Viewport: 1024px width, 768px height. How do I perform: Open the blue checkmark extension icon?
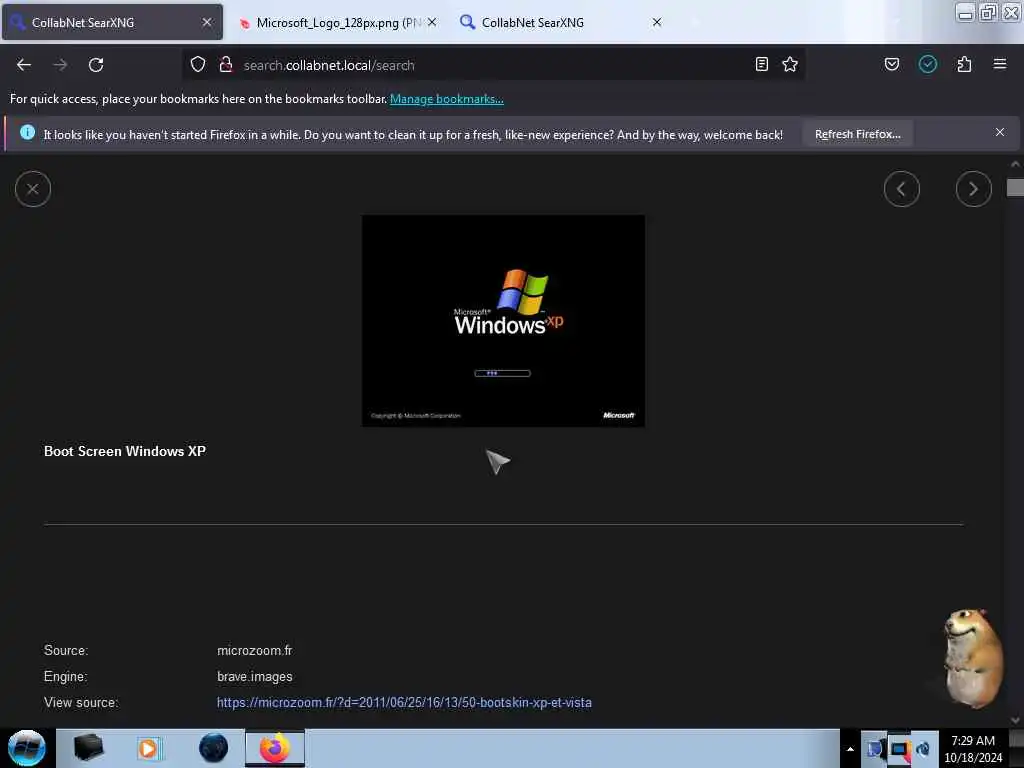click(927, 64)
